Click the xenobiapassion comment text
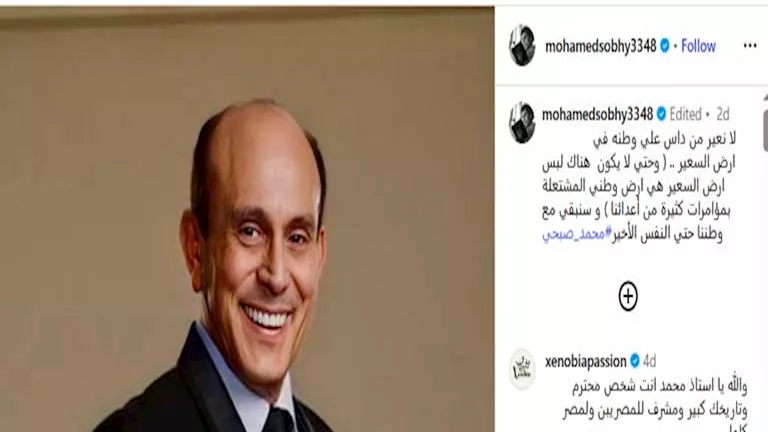The width and height of the screenshot is (768, 432). tap(655, 404)
